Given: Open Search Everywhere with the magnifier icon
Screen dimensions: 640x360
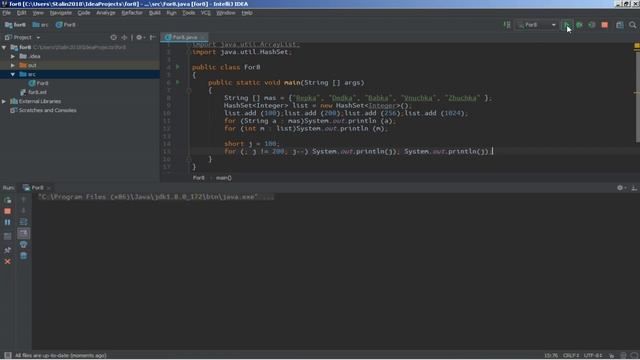Looking at the screenshot, I should click(x=633, y=25).
